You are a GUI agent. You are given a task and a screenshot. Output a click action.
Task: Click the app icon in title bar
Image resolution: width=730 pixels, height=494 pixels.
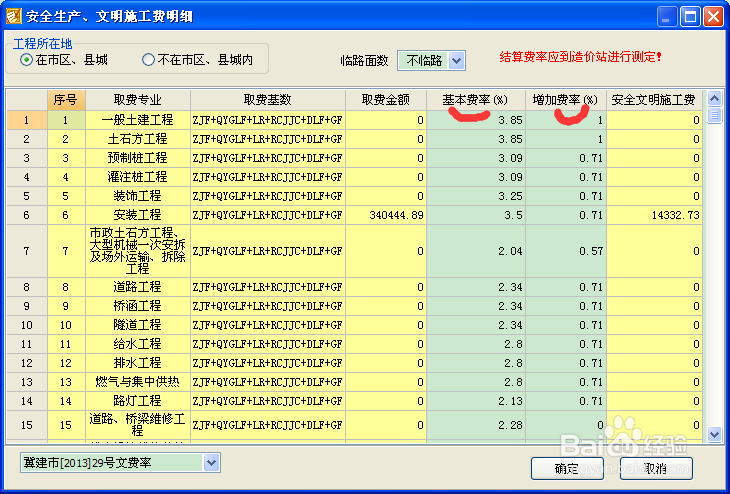coord(13,16)
